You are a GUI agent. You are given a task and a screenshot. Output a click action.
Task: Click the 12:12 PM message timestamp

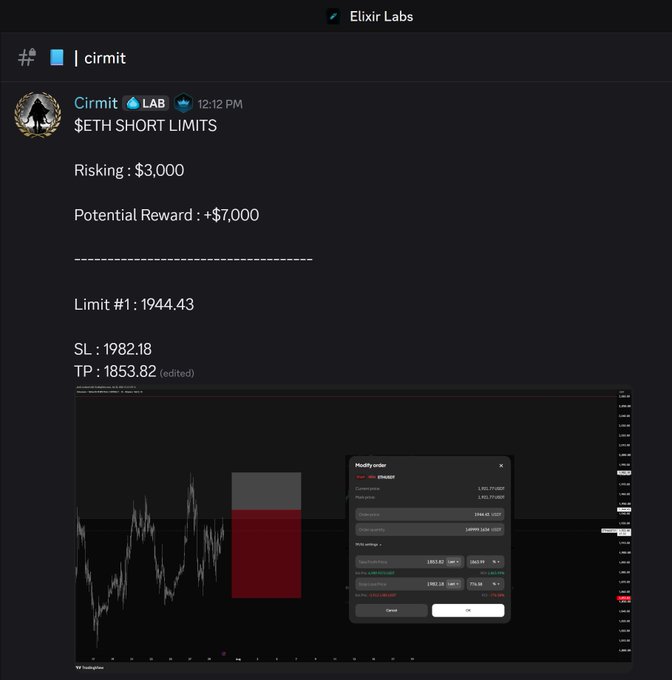click(x=220, y=104)
